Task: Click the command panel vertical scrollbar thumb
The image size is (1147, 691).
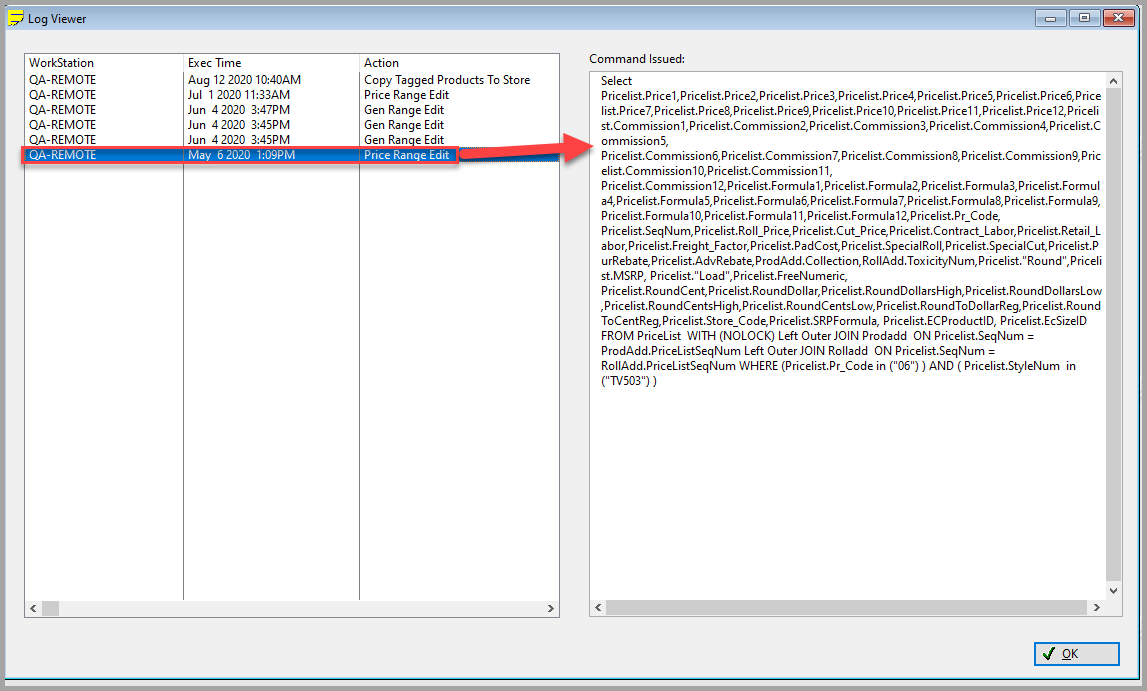Action: (1113, 335)
